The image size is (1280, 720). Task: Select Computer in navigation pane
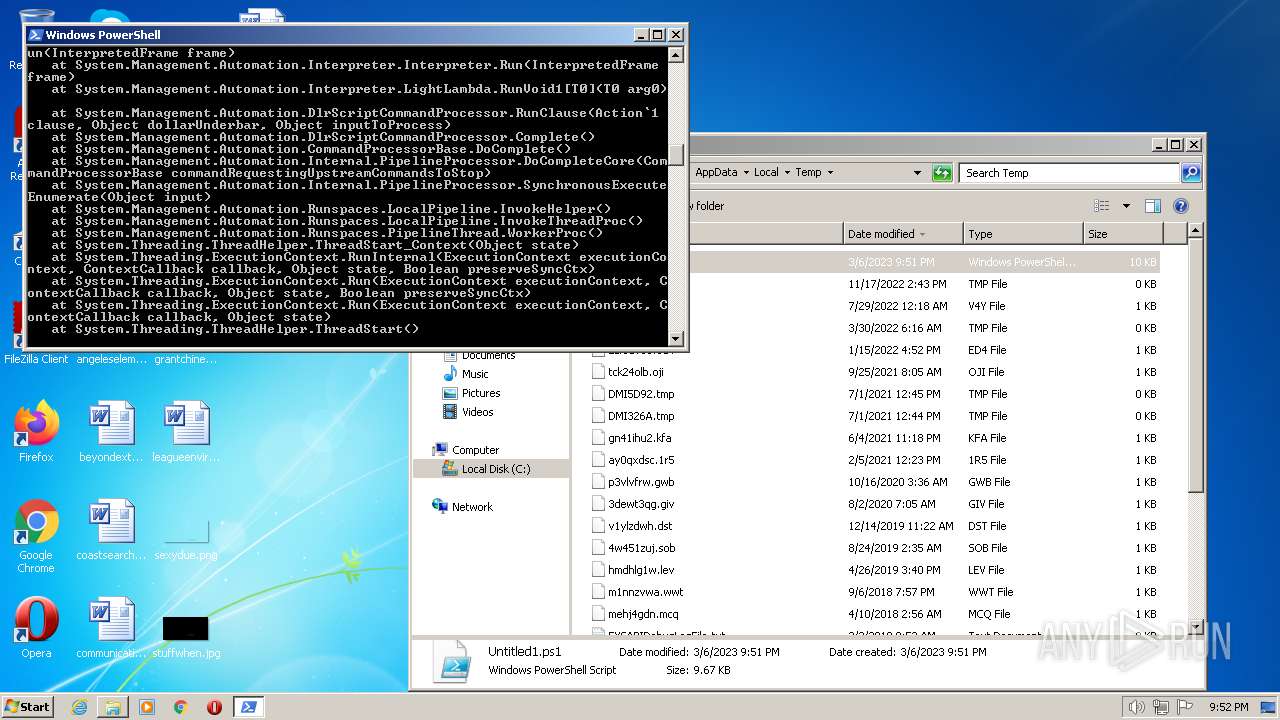tap(475, 450)
